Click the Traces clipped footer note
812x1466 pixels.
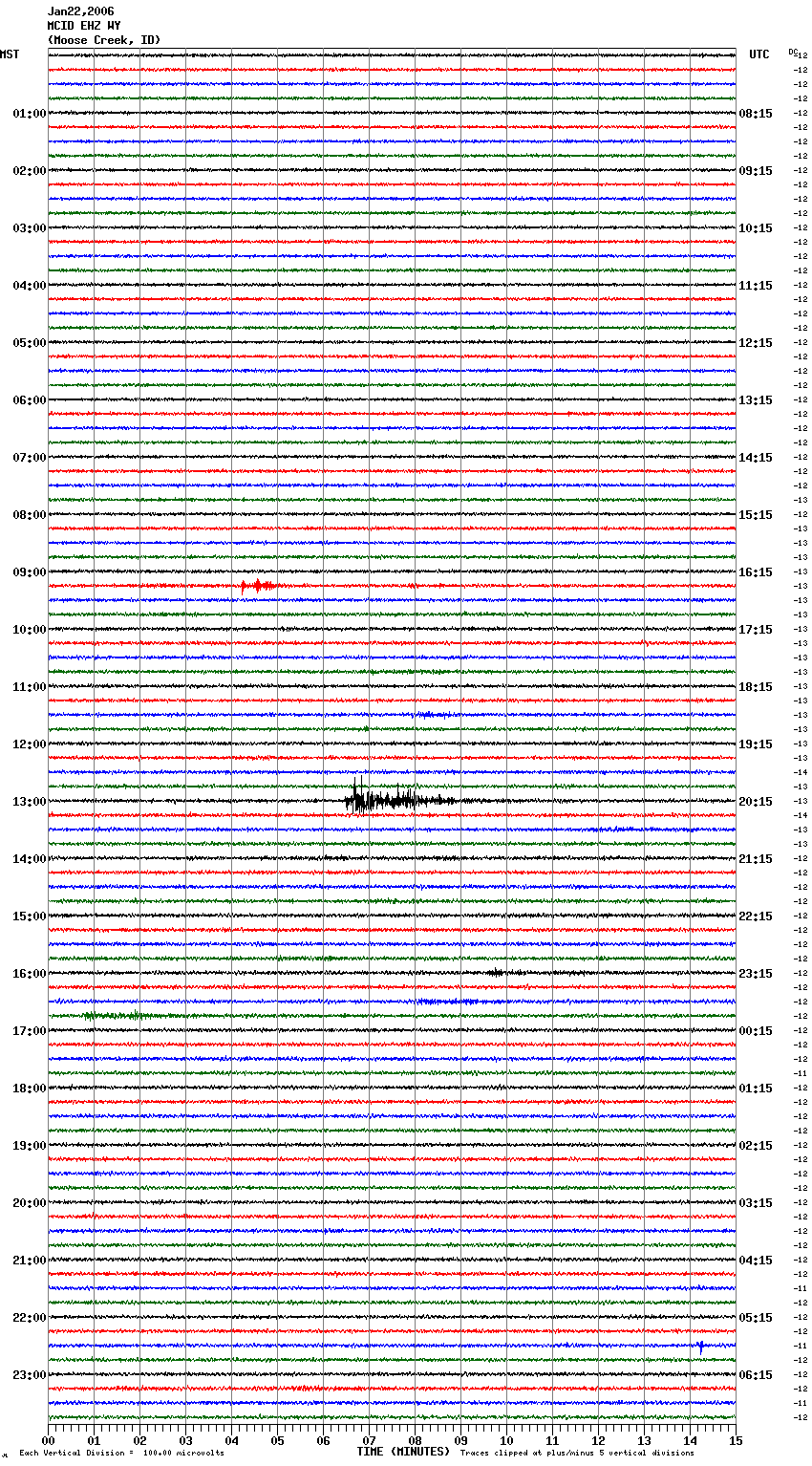pyautogui.click(x=577, y=1453)
